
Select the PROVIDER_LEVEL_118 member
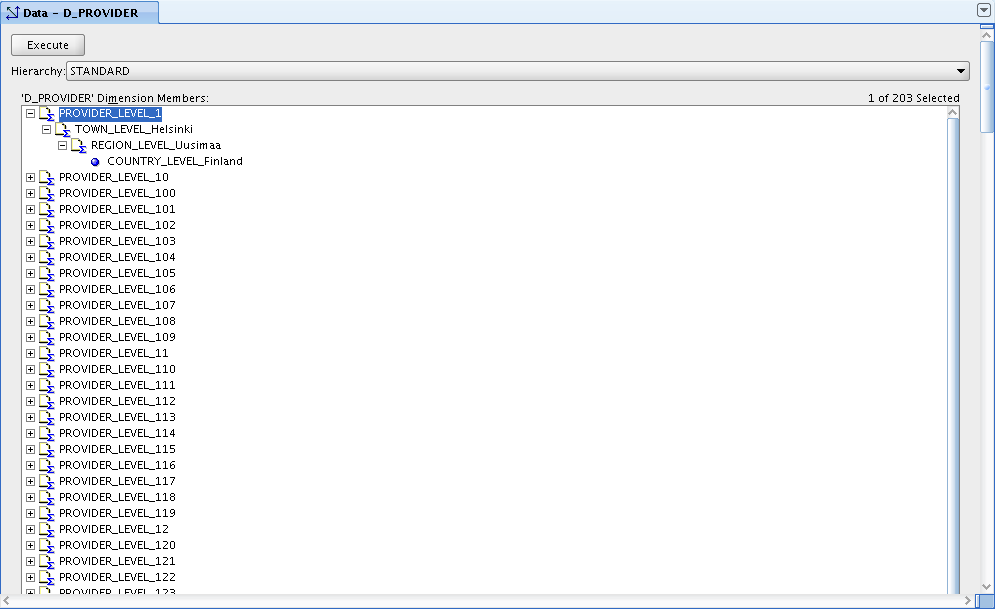(117, 497)
